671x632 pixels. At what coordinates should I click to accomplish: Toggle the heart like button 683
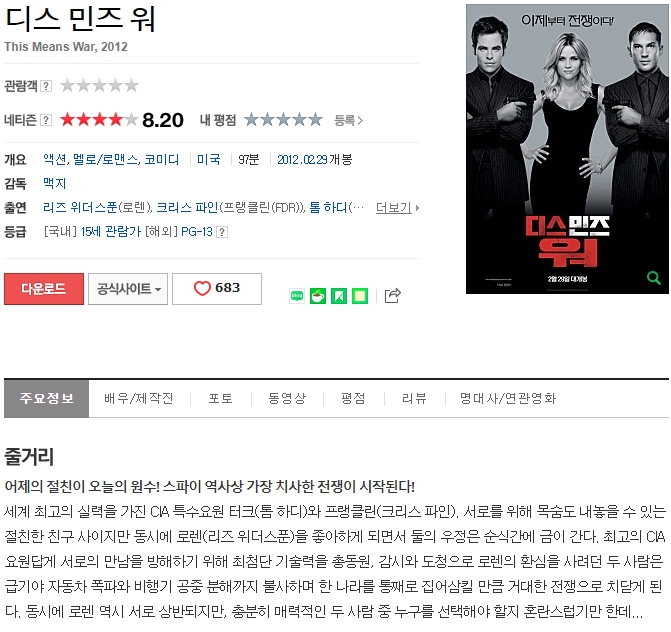pyautogui.click(x=217, y=289)
